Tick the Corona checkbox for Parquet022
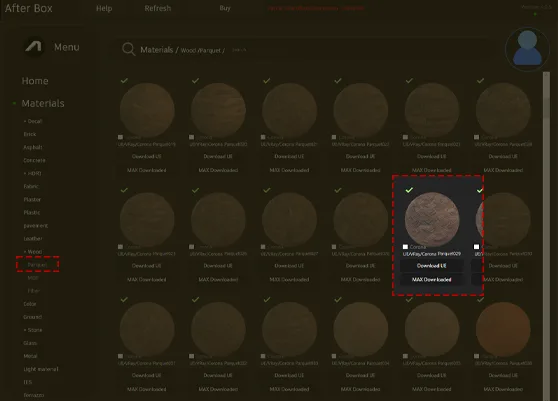Image resolution: width=558 pixels, height=401 pixels. [334, 137]
